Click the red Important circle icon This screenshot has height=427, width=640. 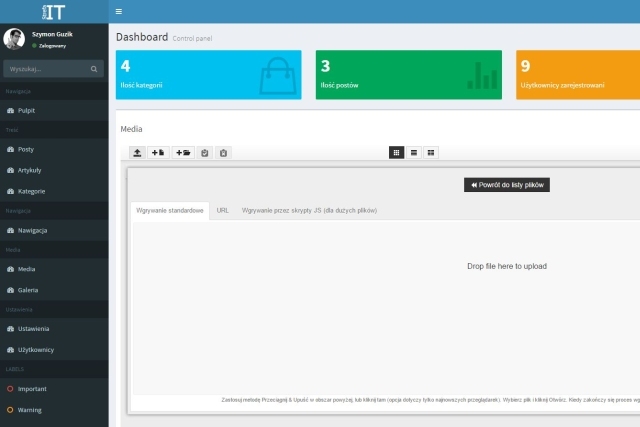[x=10, y=389]
